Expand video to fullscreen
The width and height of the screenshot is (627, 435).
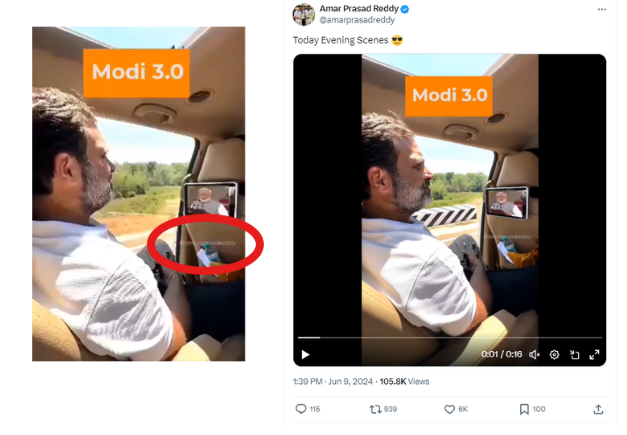pyautogui.click(x=594, y=354)
